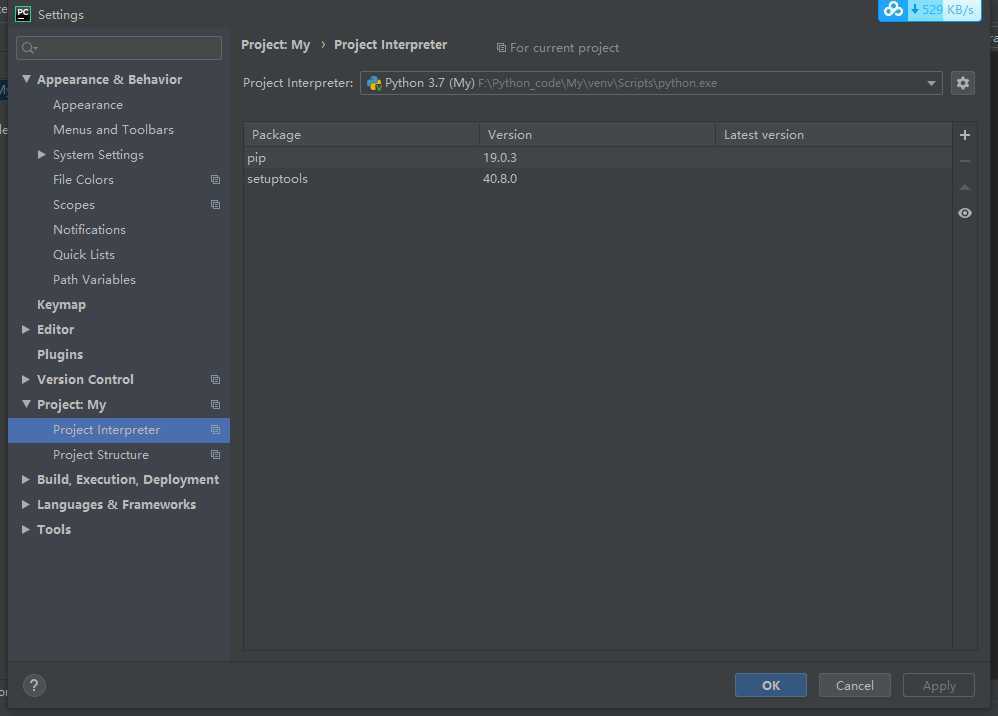Open File Colors settings
Screen dimensions: 998x716
tap(83, 180)
